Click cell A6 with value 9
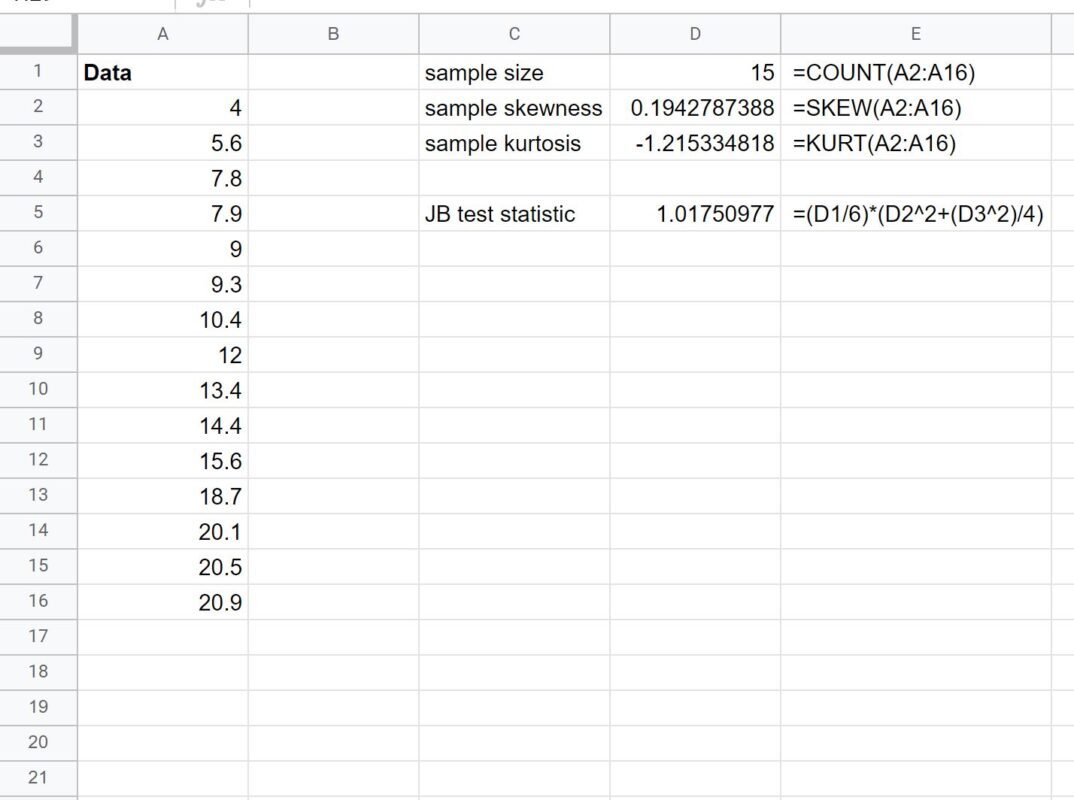 pyautogui.click(x=163, y=249)
